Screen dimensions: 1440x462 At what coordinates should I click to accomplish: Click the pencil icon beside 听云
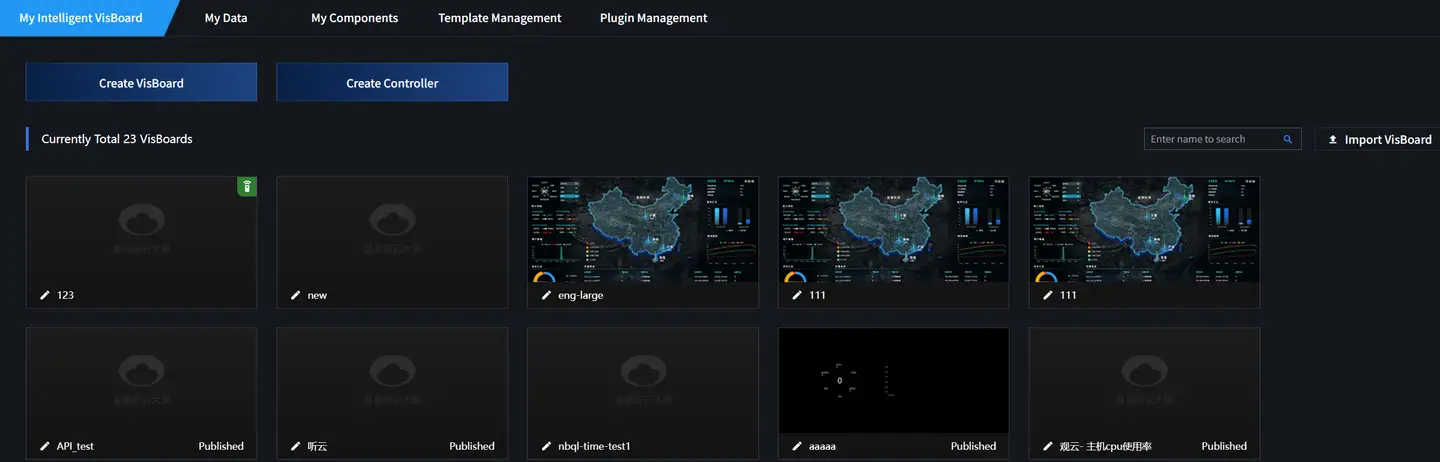click(295, 446)
